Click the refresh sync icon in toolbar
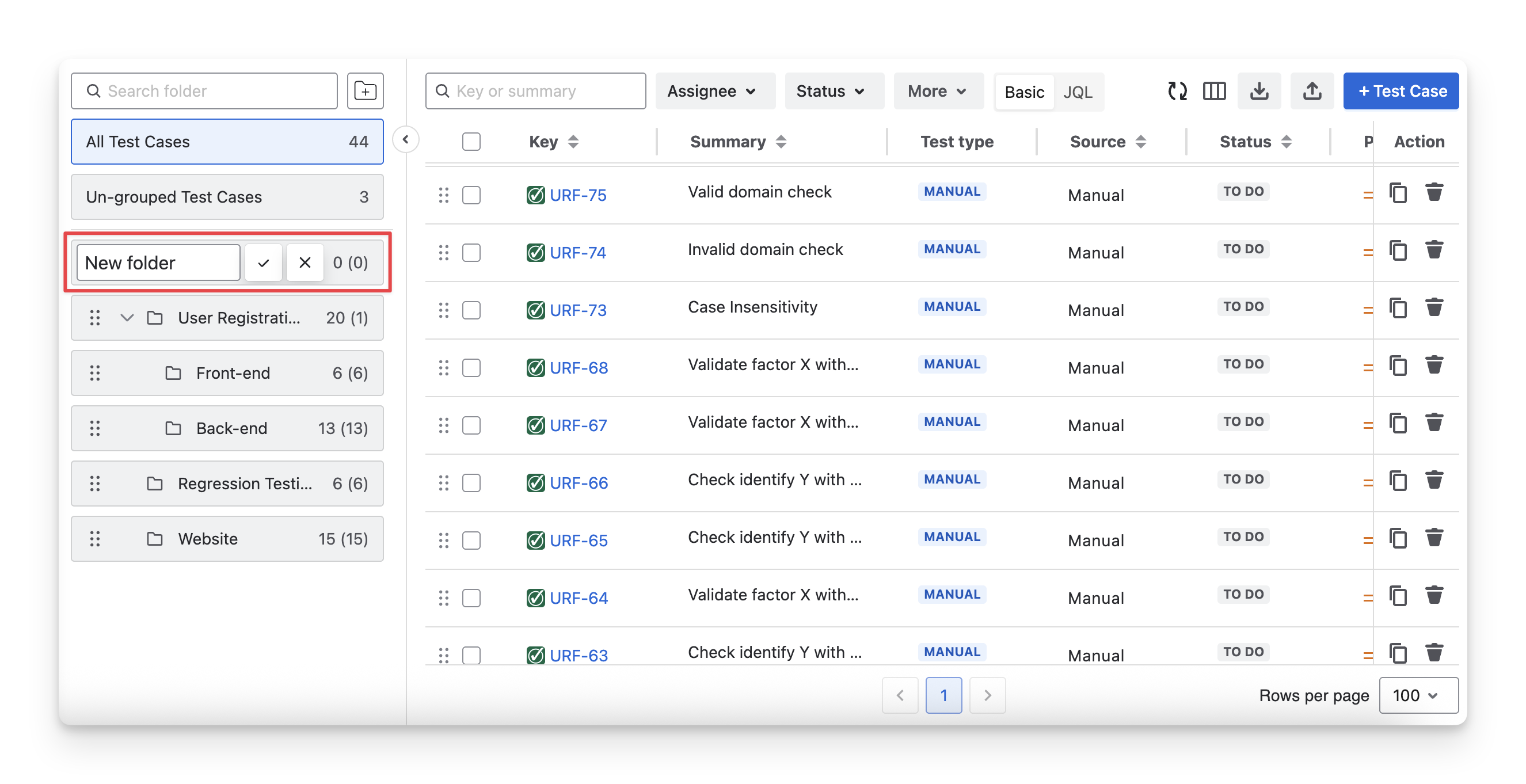Image resolution: width=1526 pixels, height=784 pixels. tap(1177, 92)
